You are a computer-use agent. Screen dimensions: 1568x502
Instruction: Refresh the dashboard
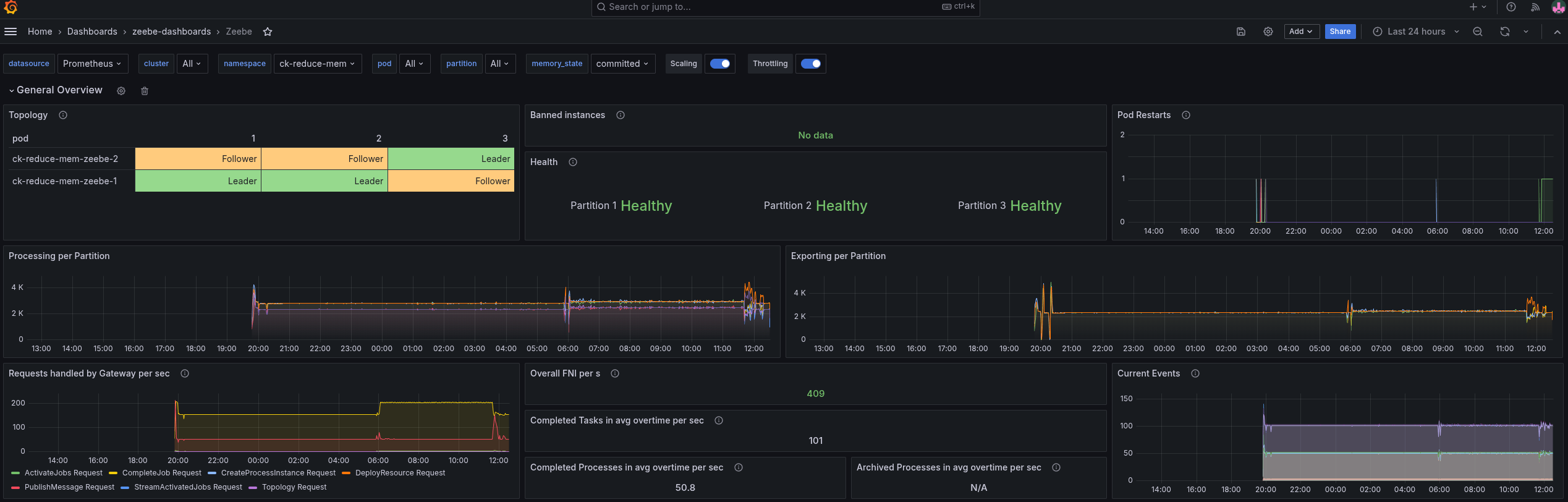tap(1505, 32)
